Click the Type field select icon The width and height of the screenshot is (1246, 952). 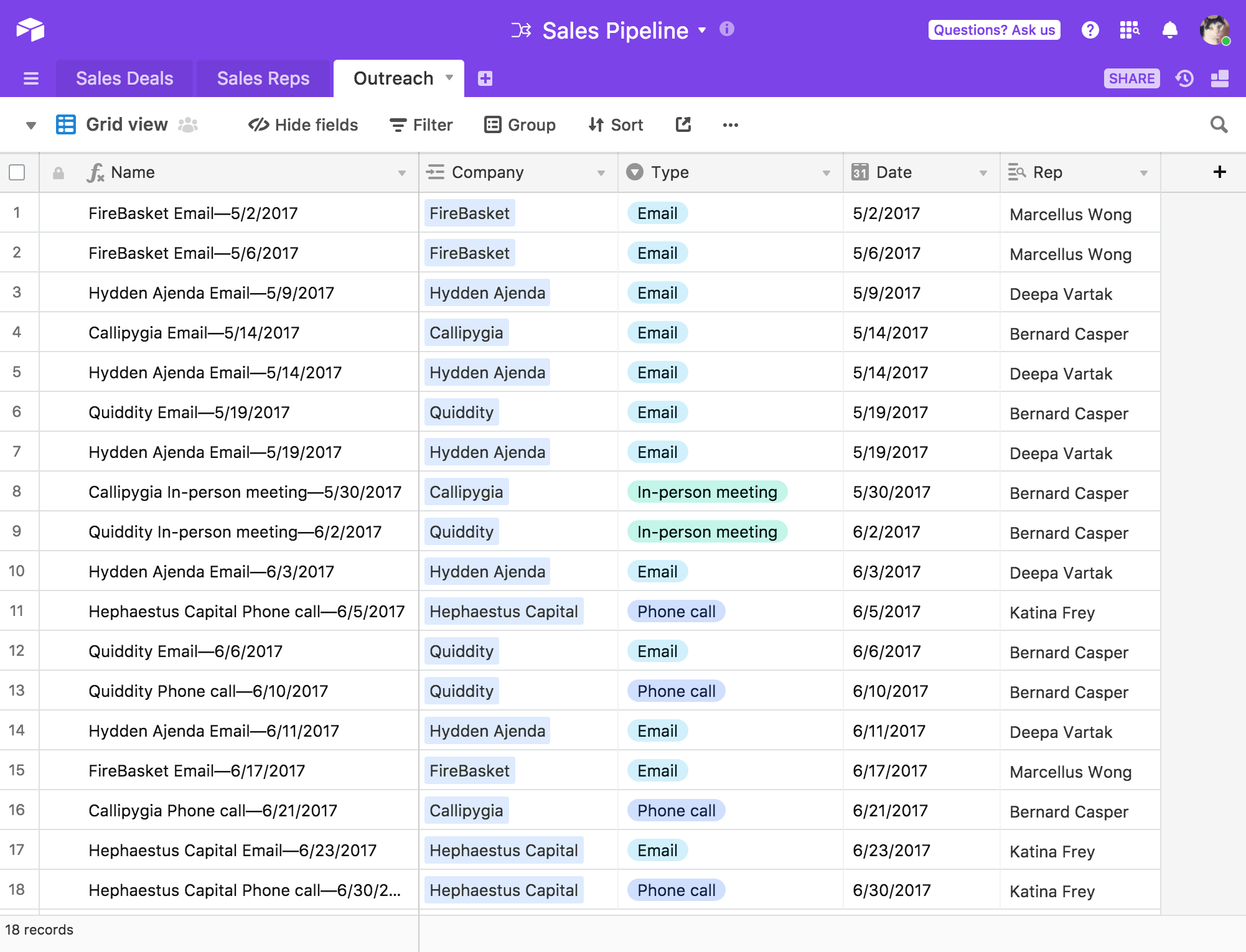point(635,172)
